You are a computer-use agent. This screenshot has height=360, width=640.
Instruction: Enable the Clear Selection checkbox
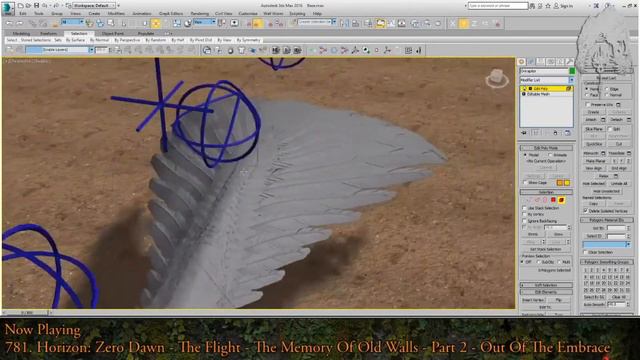point(586,252)
